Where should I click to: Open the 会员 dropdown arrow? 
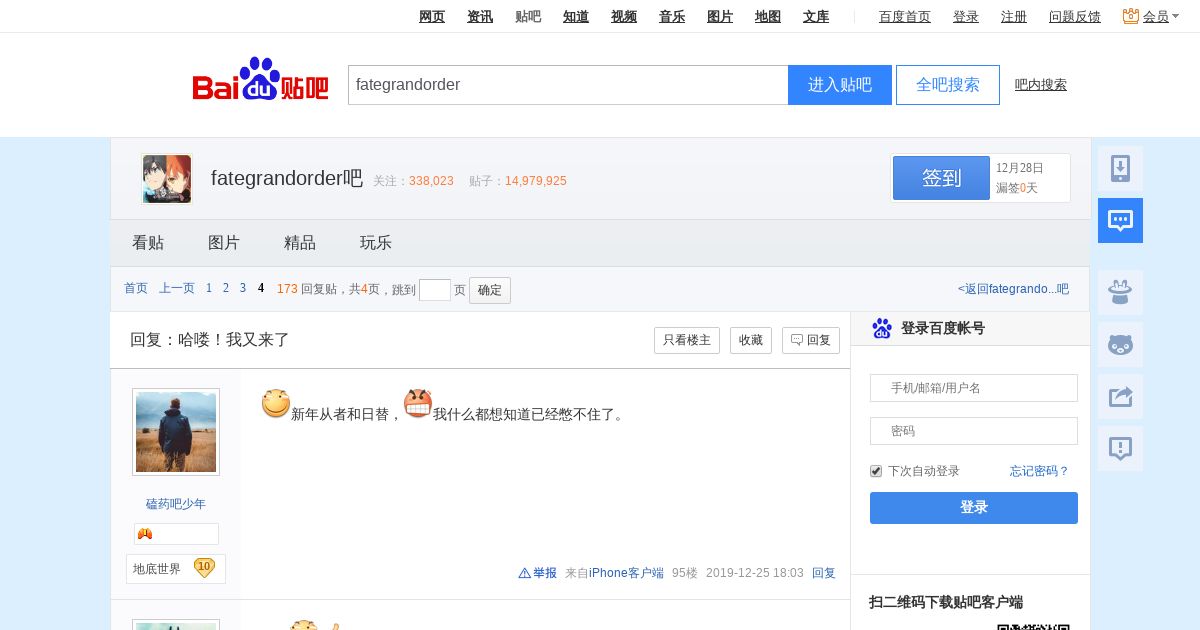[x=1176, y=17]
